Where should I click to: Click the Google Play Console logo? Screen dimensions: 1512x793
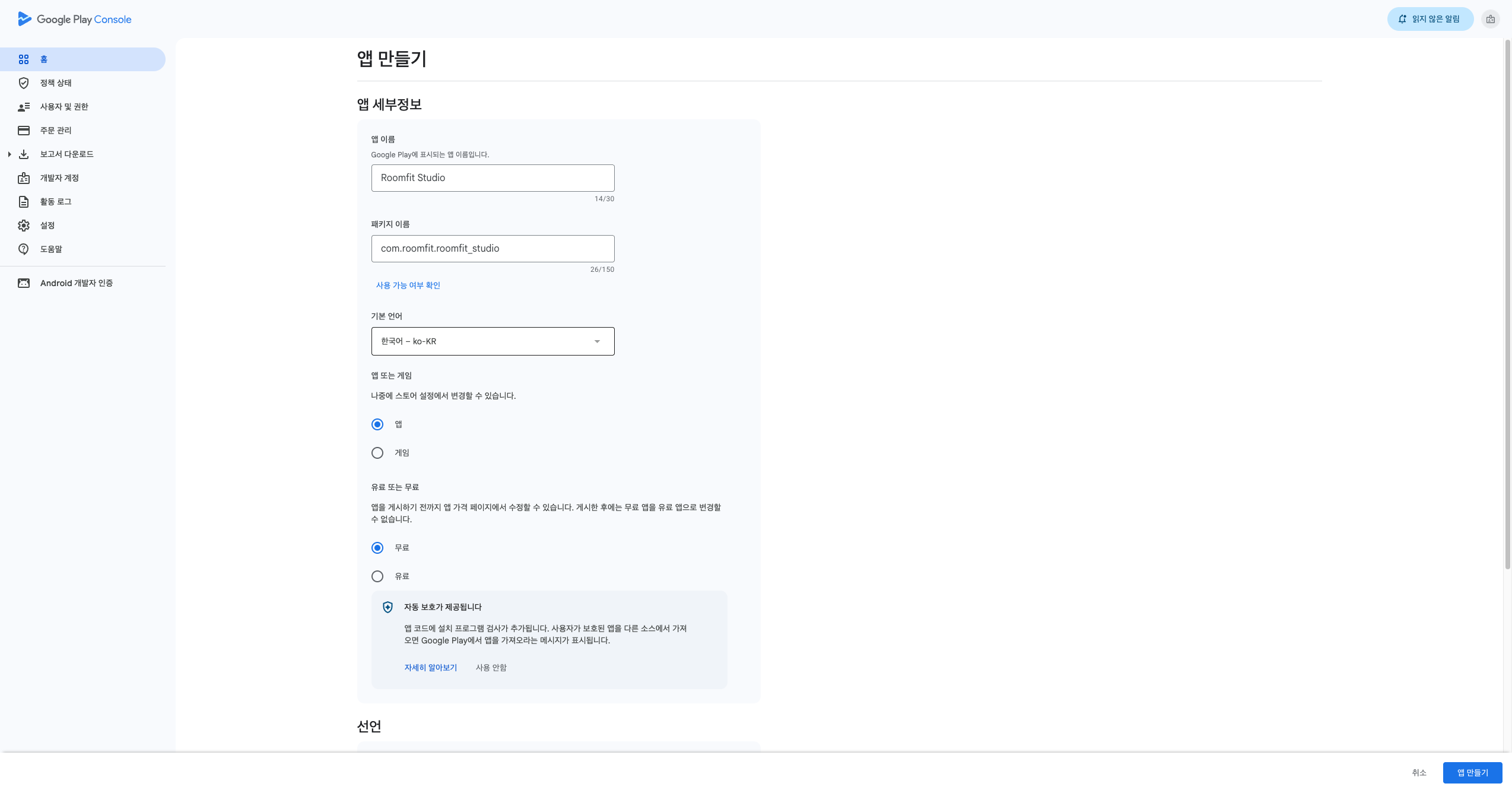75,19
